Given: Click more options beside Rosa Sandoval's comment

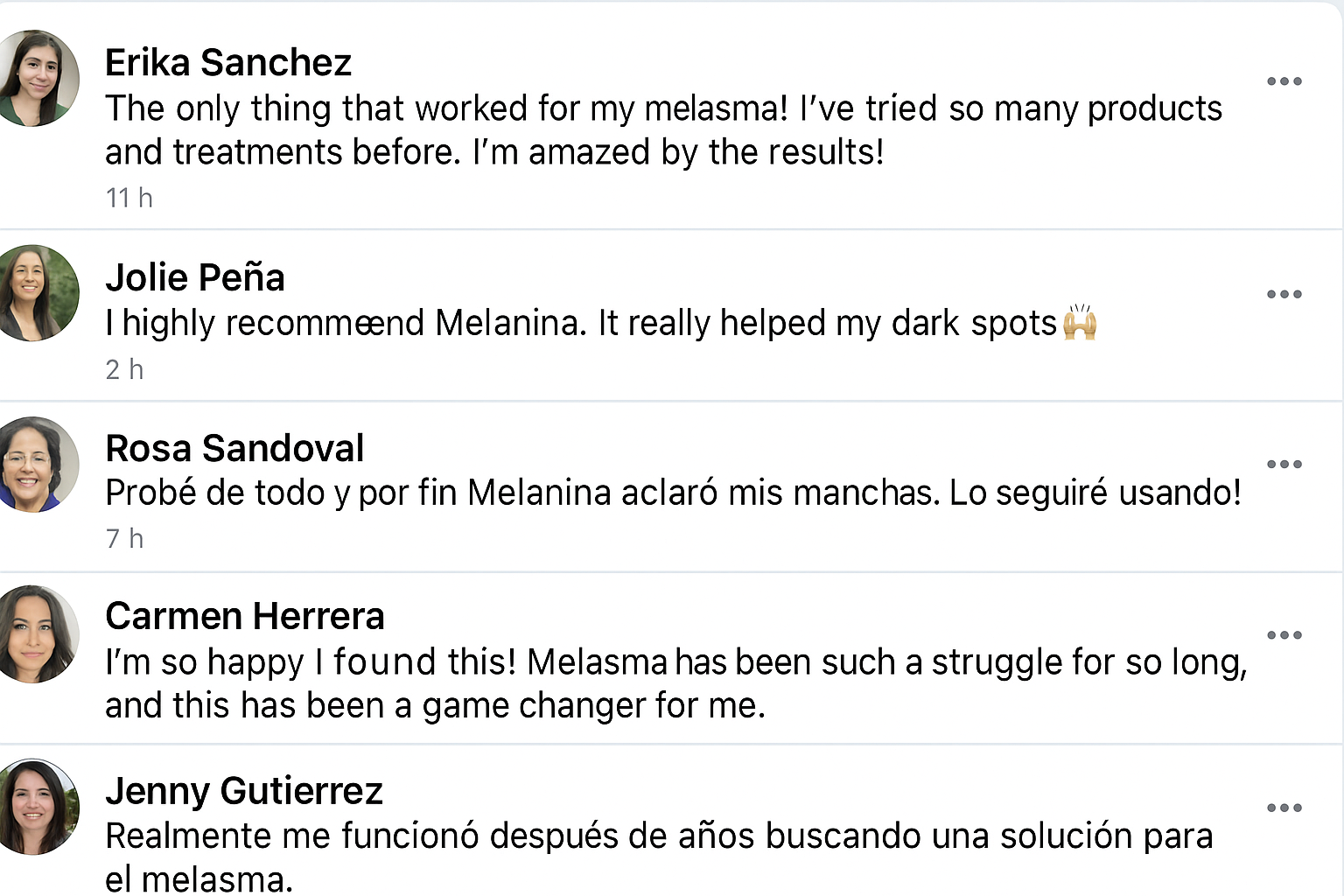Looking at the screenshot, I should pyautogui.click(x=1284, y=464).
